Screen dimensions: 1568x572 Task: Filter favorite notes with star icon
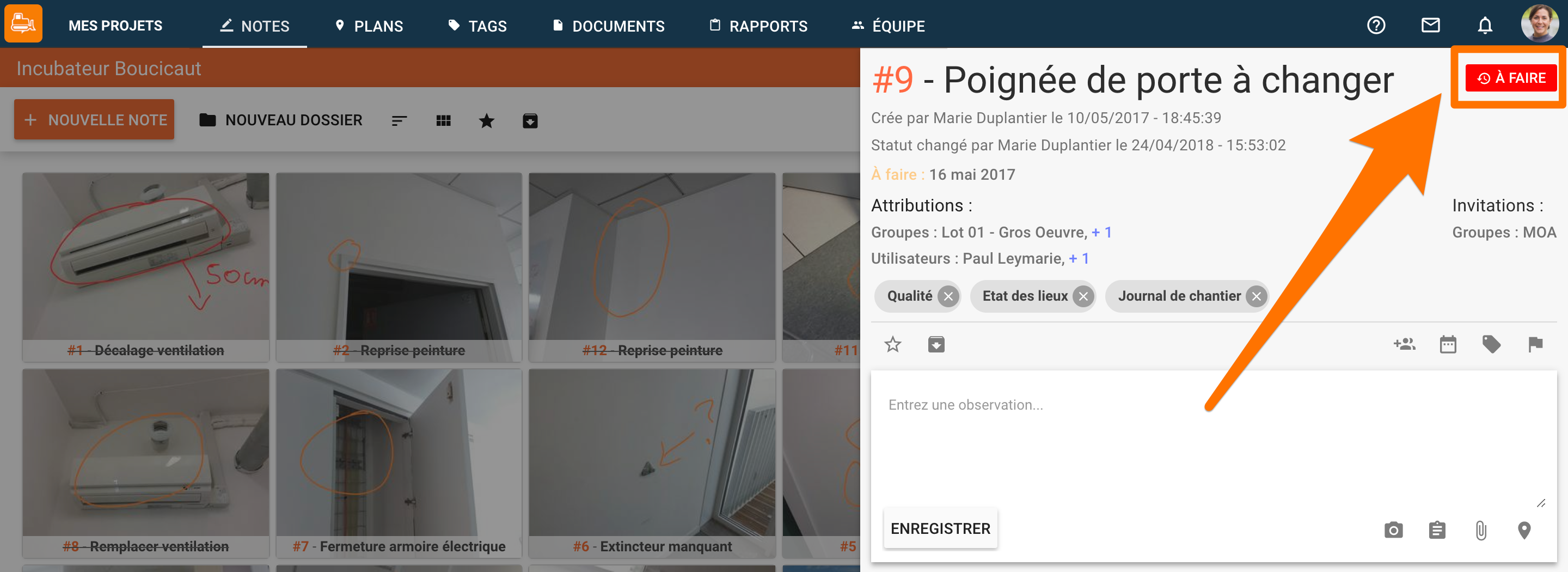click(486, 120)
